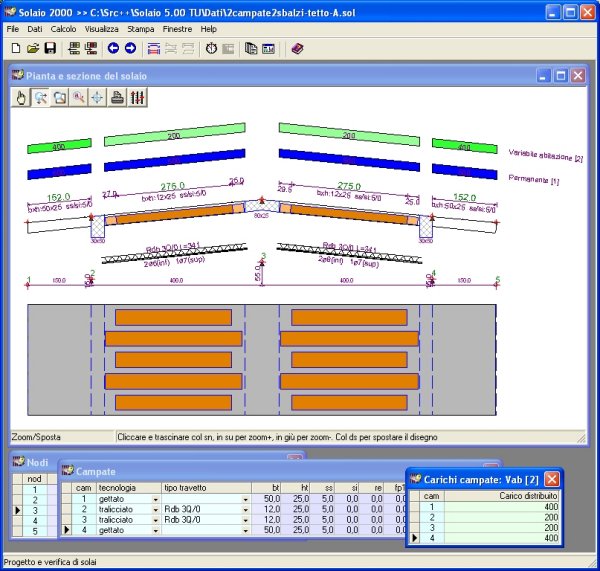The height and width of the screenshot is (571, 600).
Task: Click the crosshair center-view tool
Action: click(x=98, y=98)
